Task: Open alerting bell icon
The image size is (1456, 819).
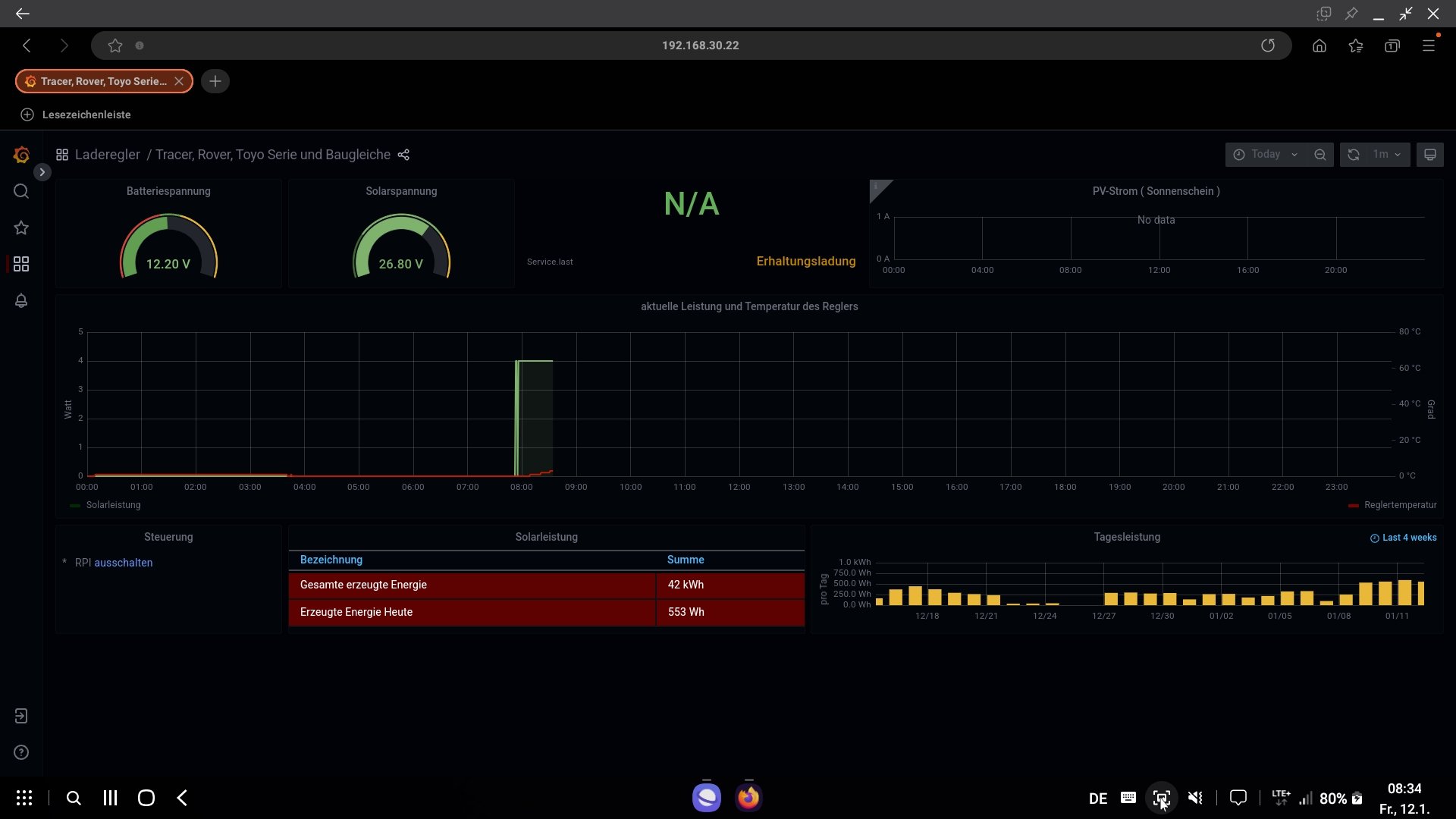Action: [x=21, y=301]
